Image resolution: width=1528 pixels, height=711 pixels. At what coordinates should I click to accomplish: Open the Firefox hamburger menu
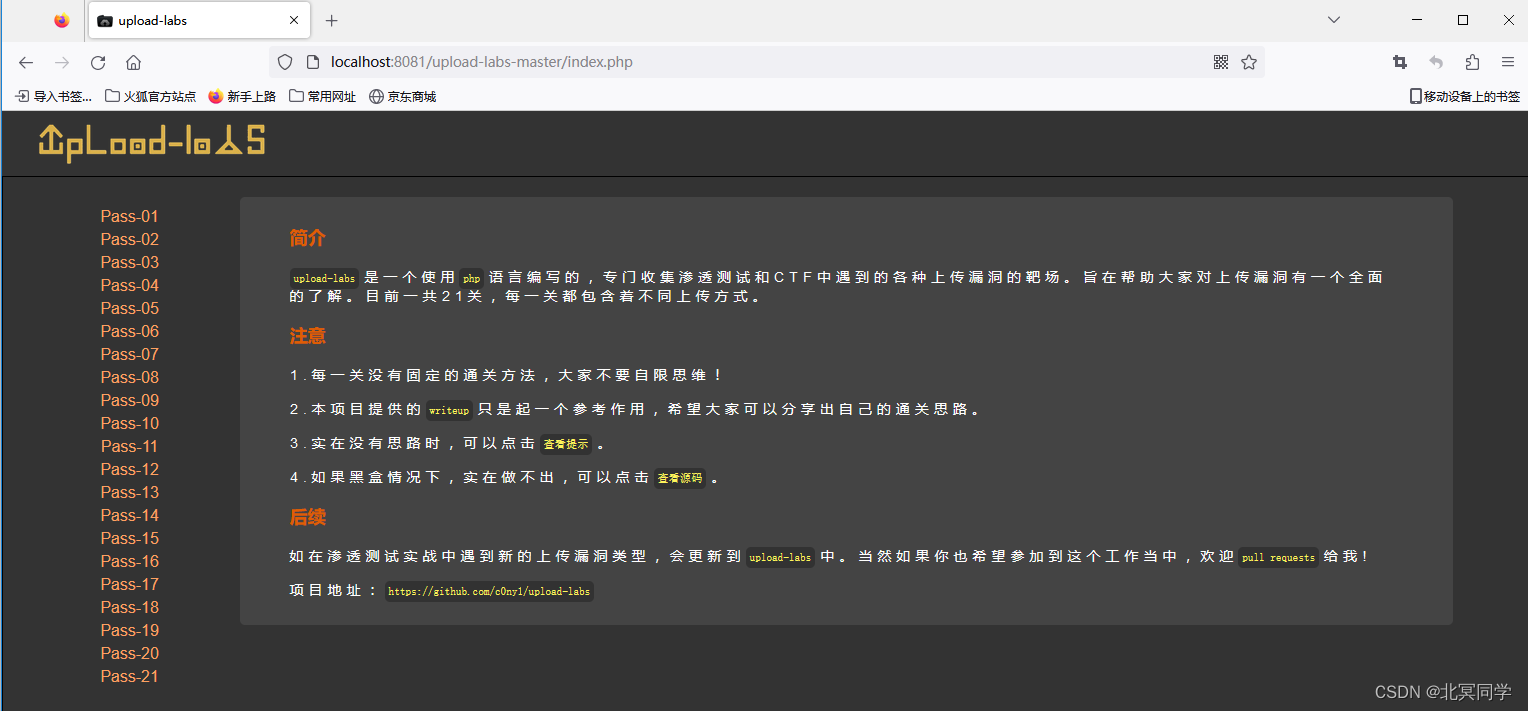(1508, 62)
